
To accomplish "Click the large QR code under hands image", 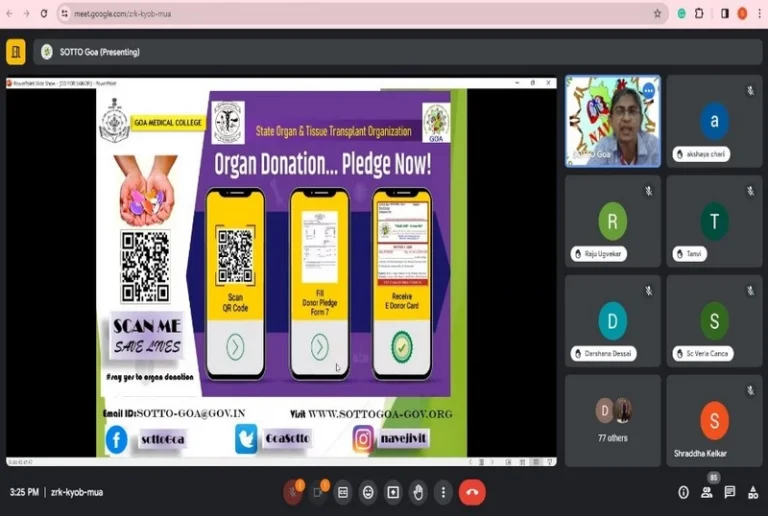I will pyautogui.click(x=145, y=267).
